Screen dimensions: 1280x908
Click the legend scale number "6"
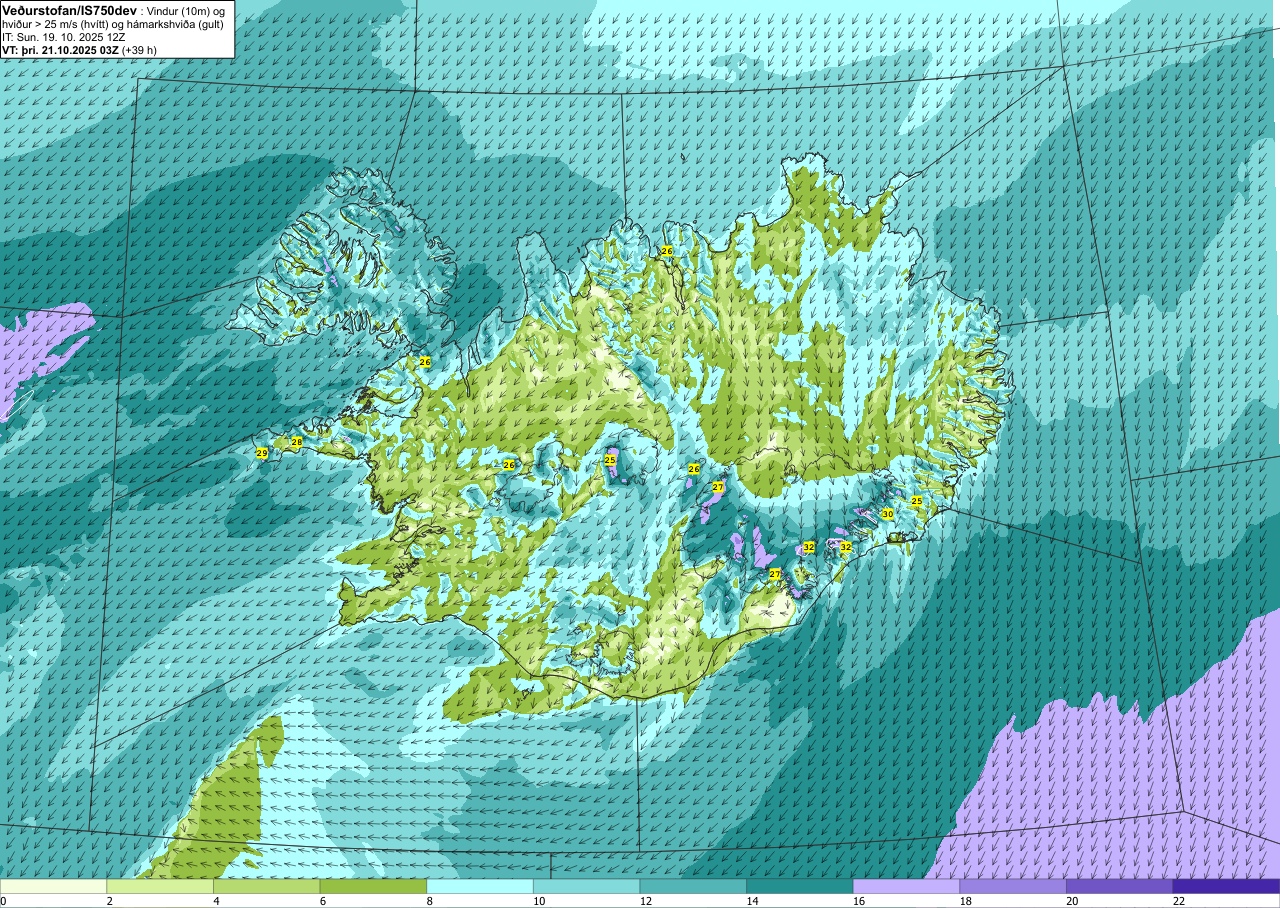coord(322,901)
